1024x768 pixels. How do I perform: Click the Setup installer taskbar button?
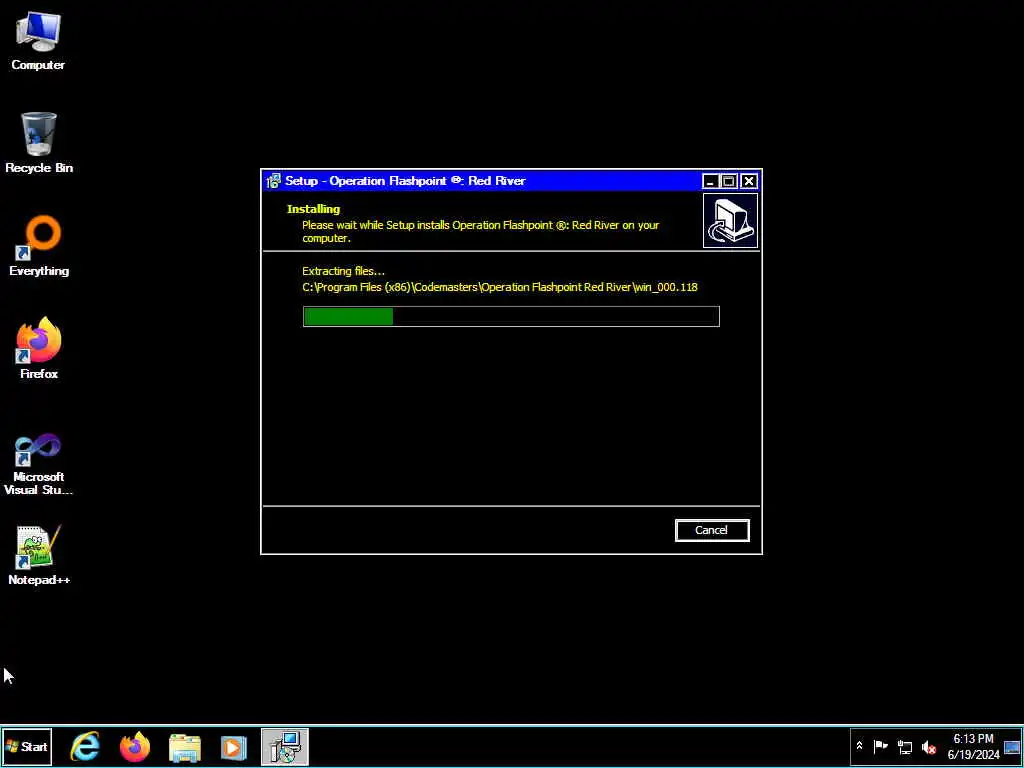coord(285,746)
